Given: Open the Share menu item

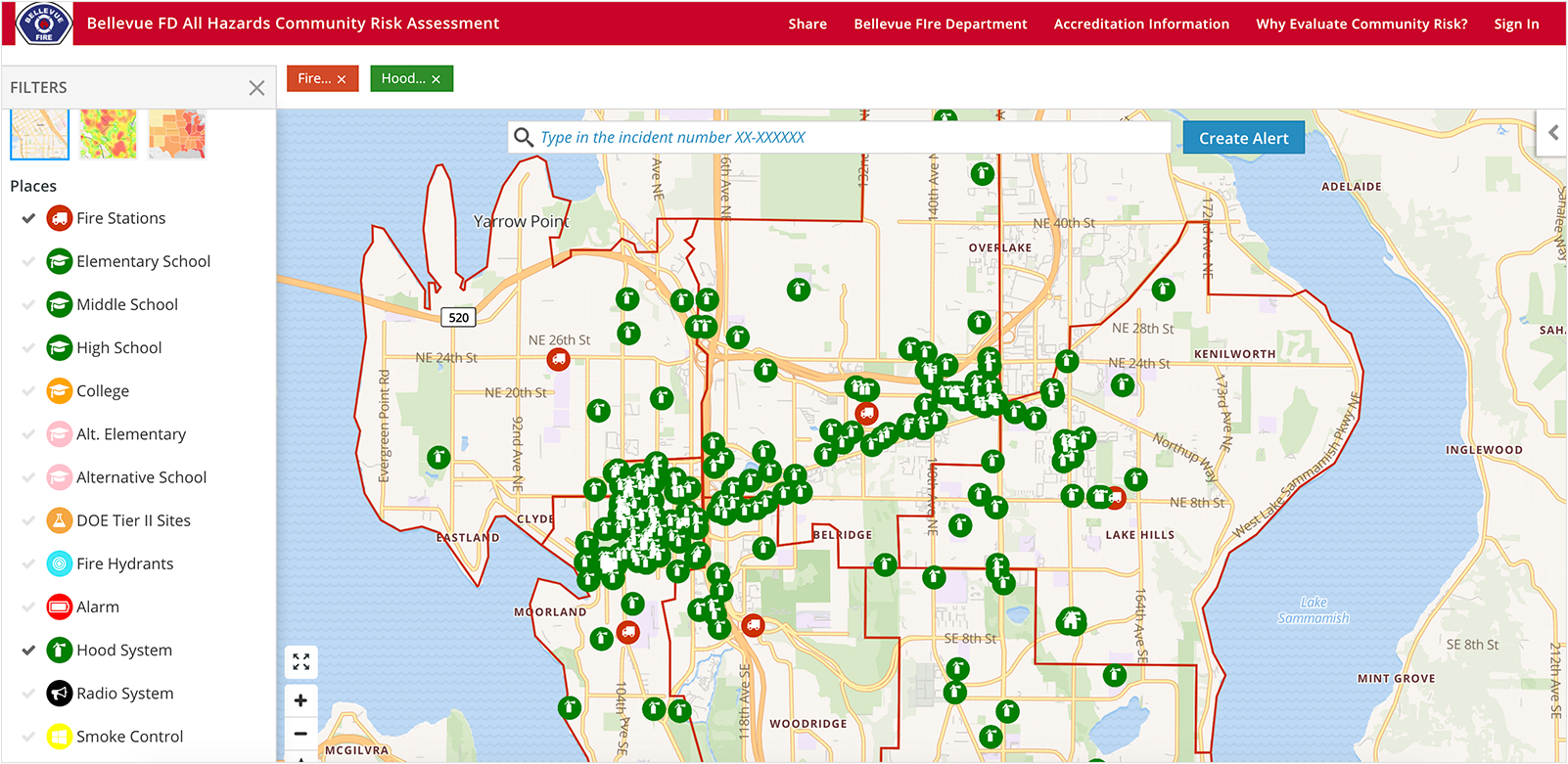Looking at the screenshot, I should (x=807, y=24).
